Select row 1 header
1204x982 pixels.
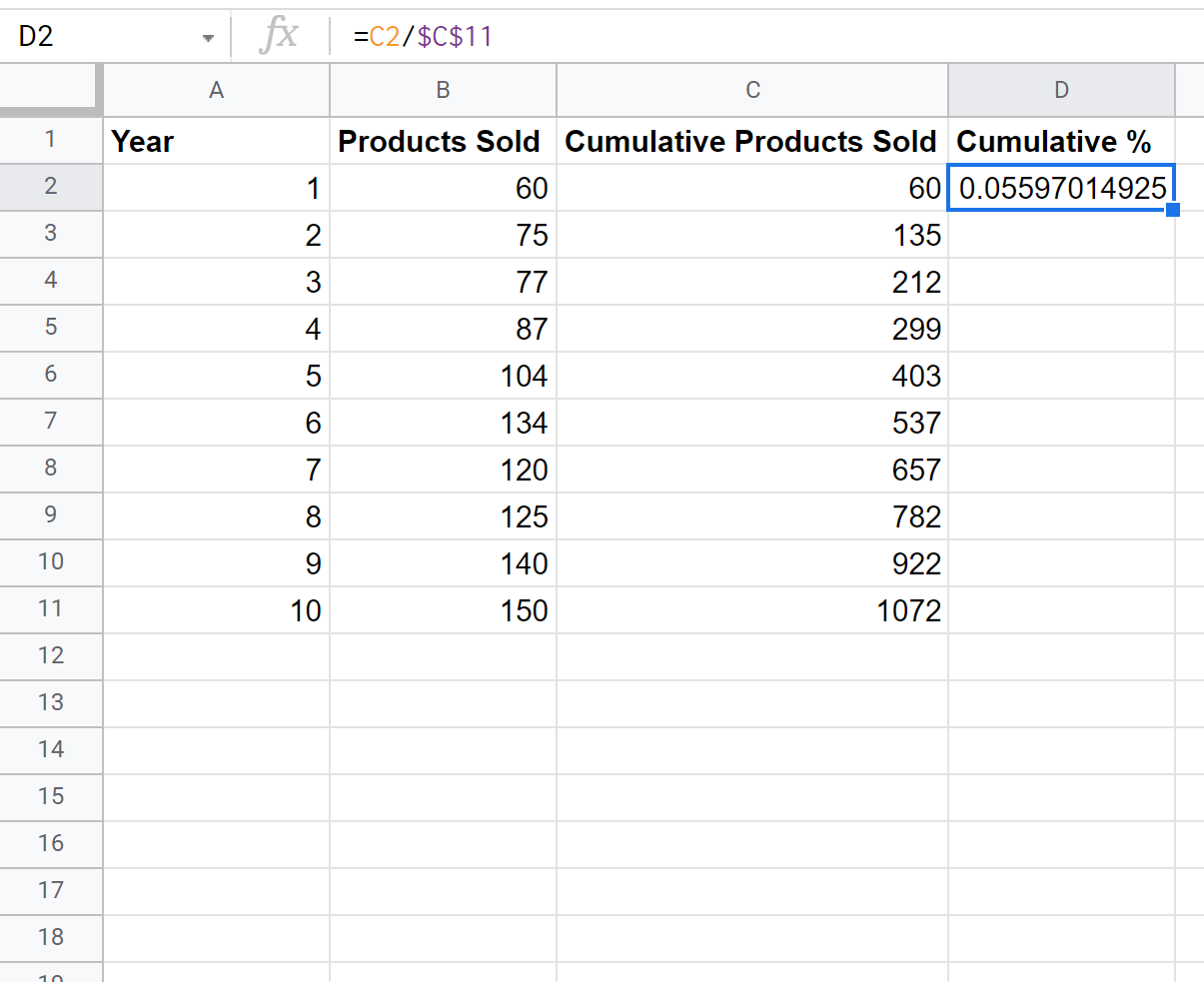51,140
